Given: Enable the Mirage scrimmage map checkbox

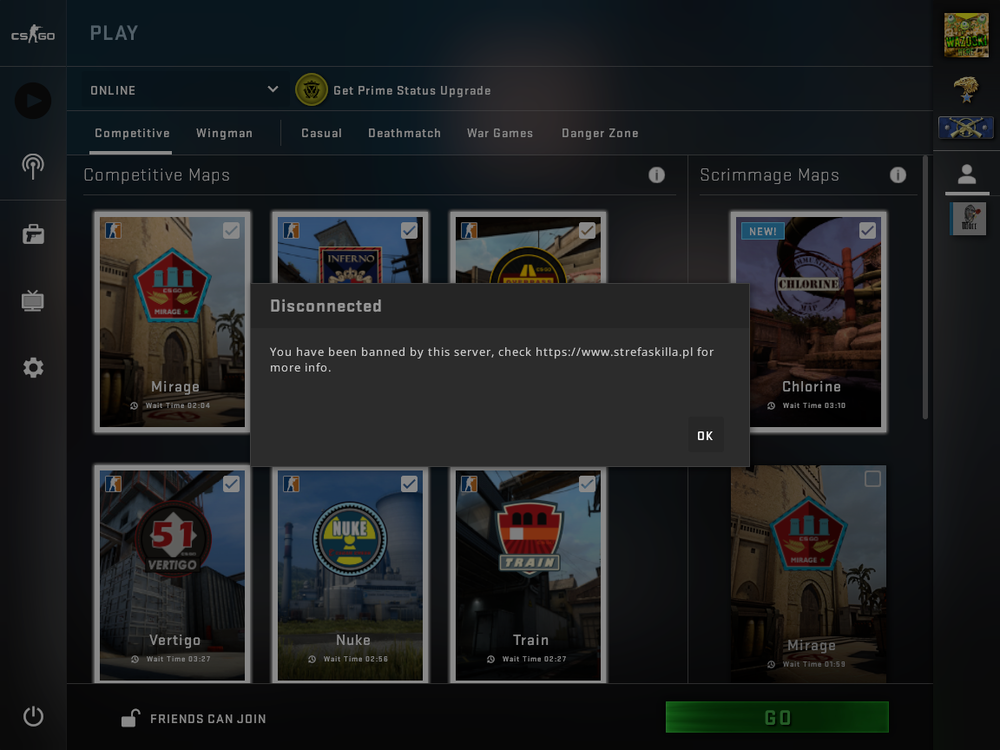Looking at the screenshot, I should (872, 478).
